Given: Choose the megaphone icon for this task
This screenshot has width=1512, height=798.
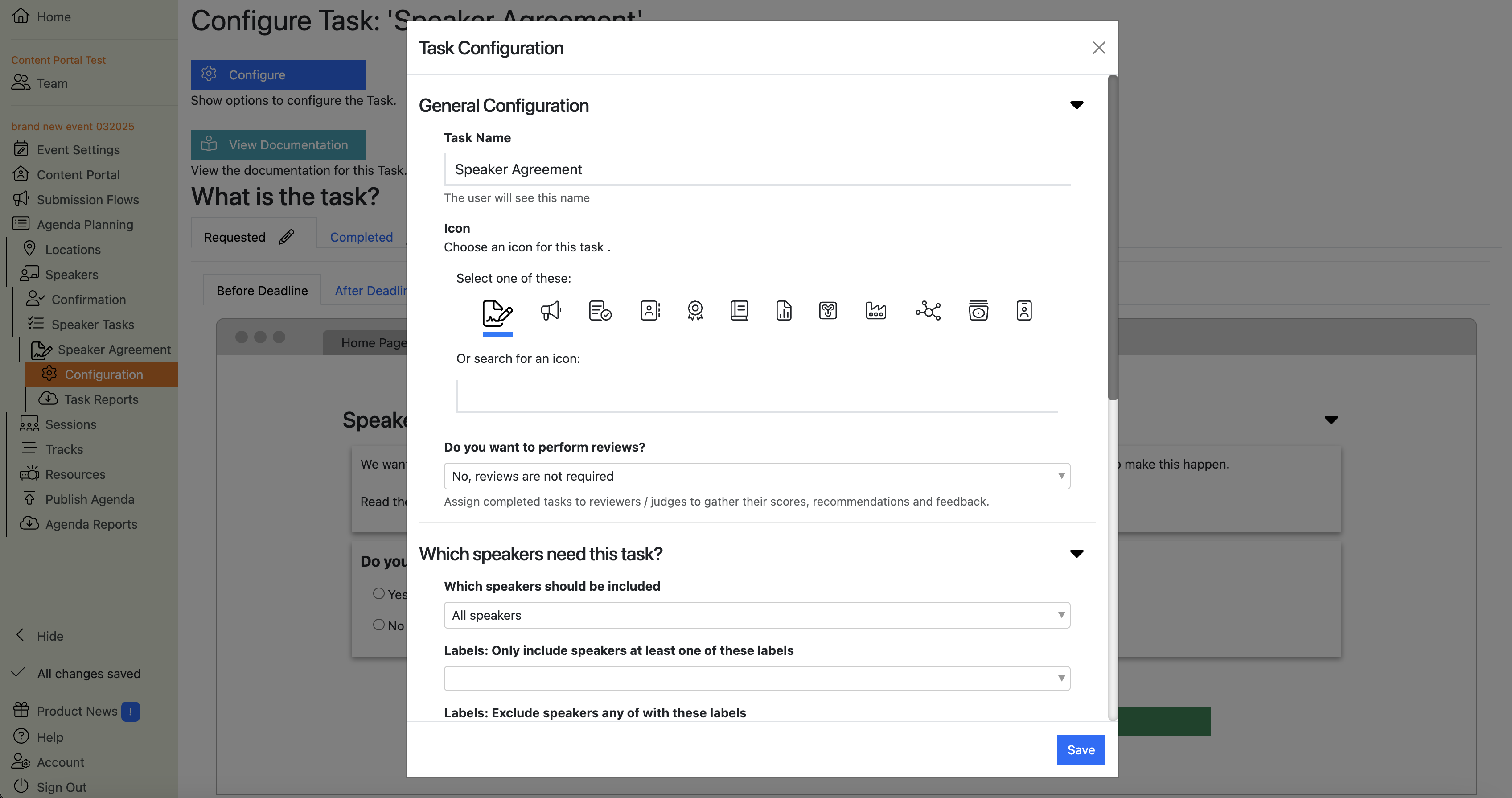Looking at the screenshot, I should point(551,310).
